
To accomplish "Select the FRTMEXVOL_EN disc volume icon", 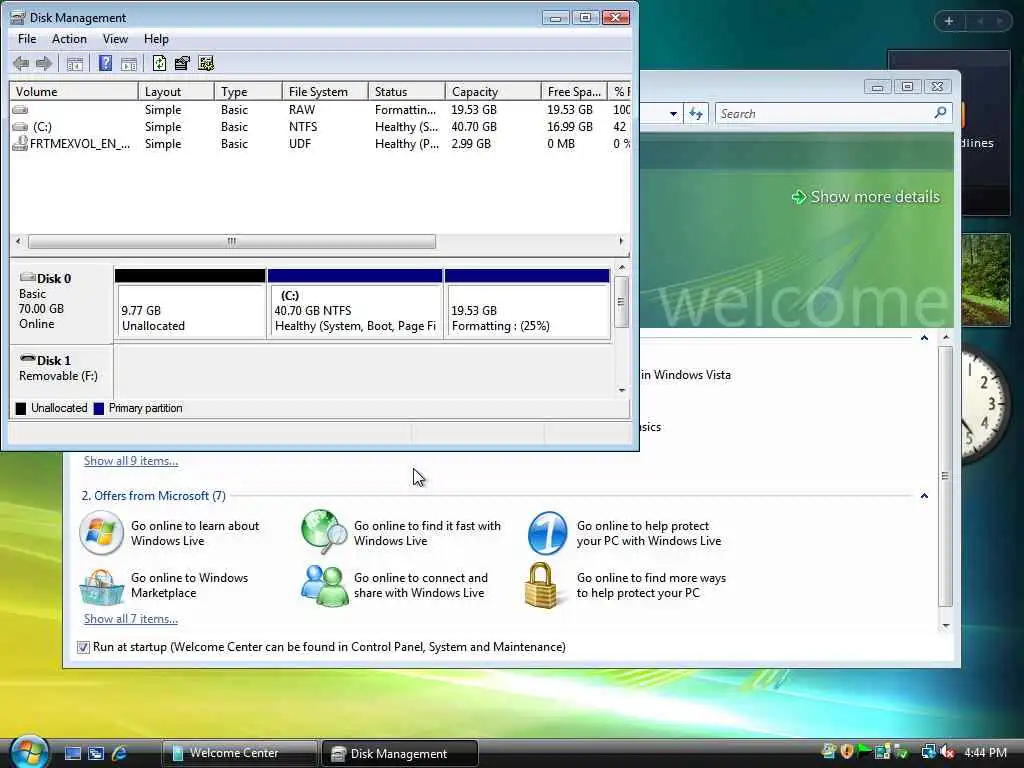I will pyautogui.click(x=20, y=144).
